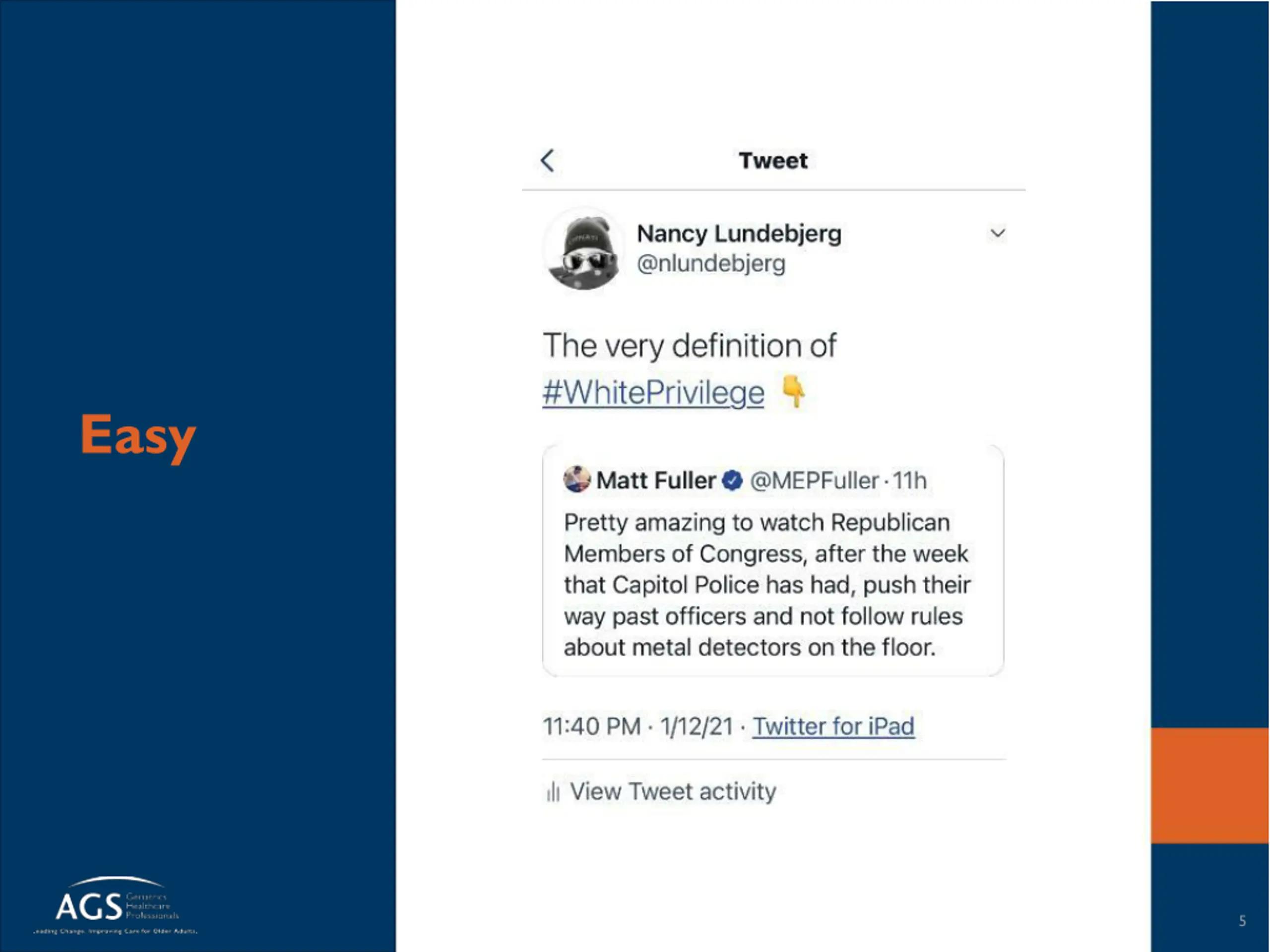Open the Twitter for iPad link
Image resolution: width=1270 pixels, height=952 pixels.
833,726
